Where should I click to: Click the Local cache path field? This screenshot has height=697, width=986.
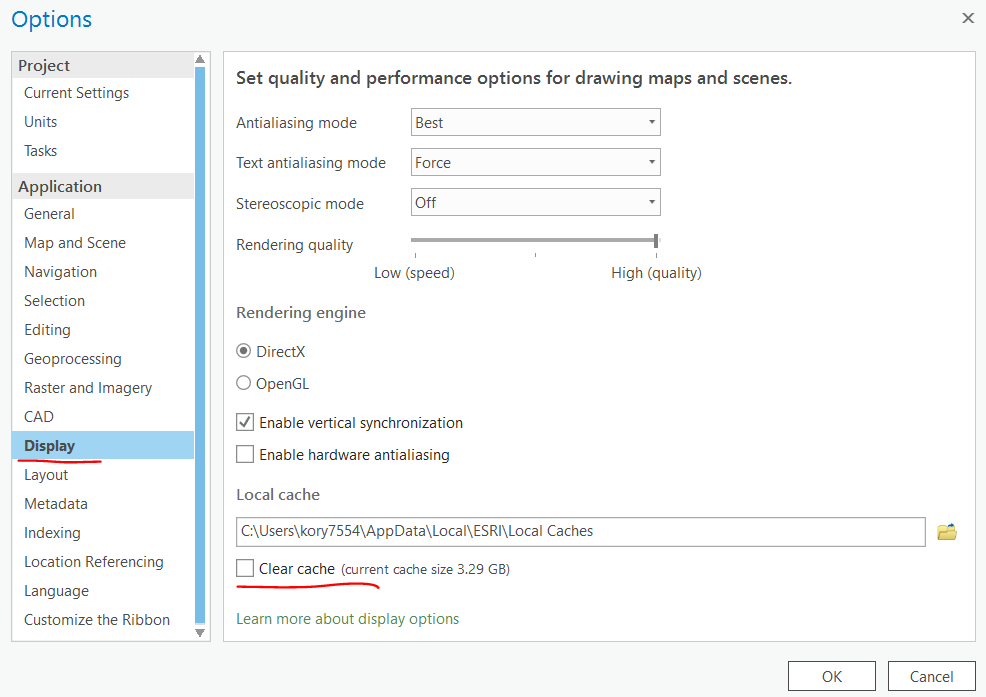[x=580, y=532]
